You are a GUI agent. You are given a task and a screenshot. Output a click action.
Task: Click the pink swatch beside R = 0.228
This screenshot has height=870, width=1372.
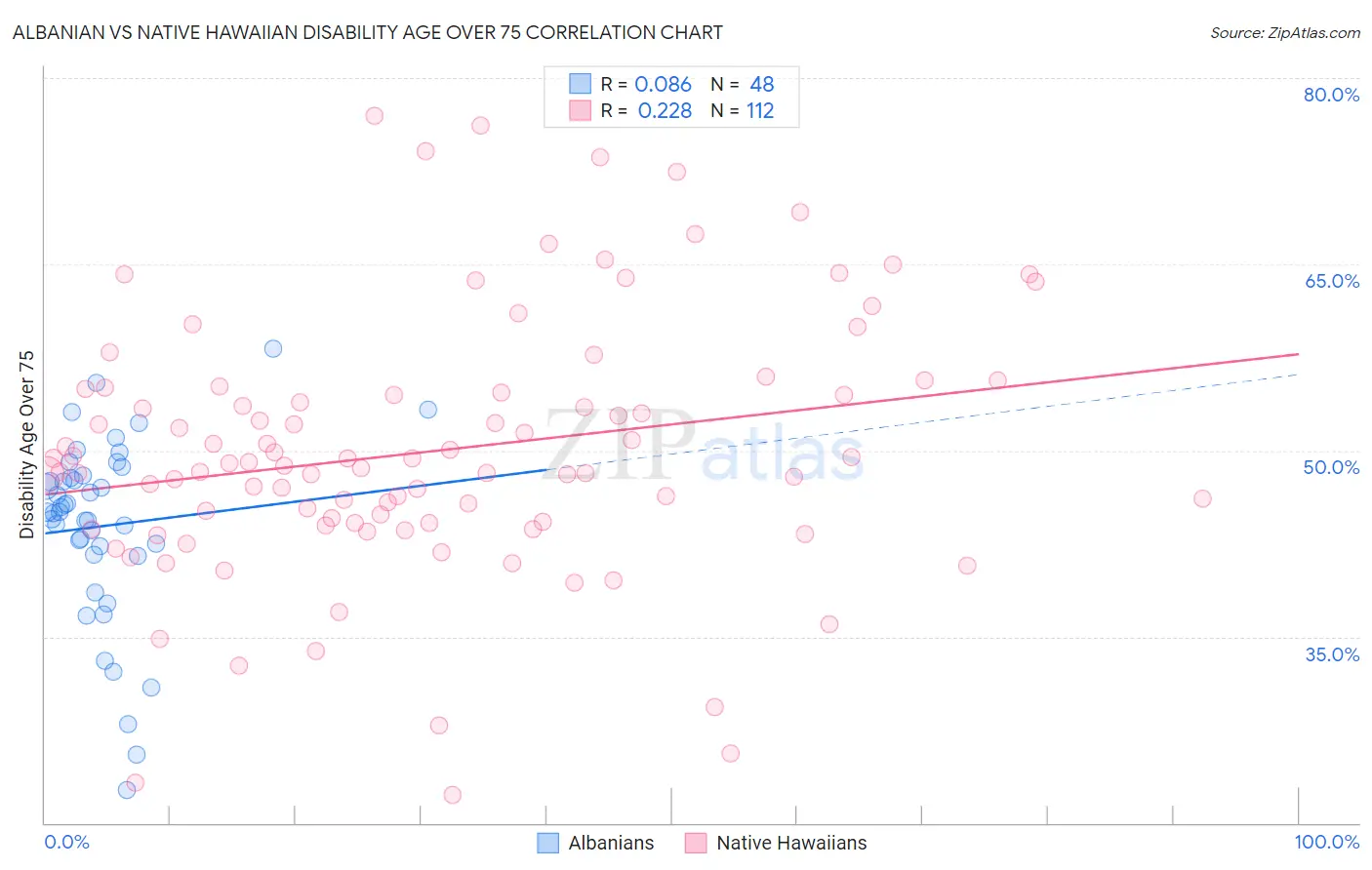(581, 110)
